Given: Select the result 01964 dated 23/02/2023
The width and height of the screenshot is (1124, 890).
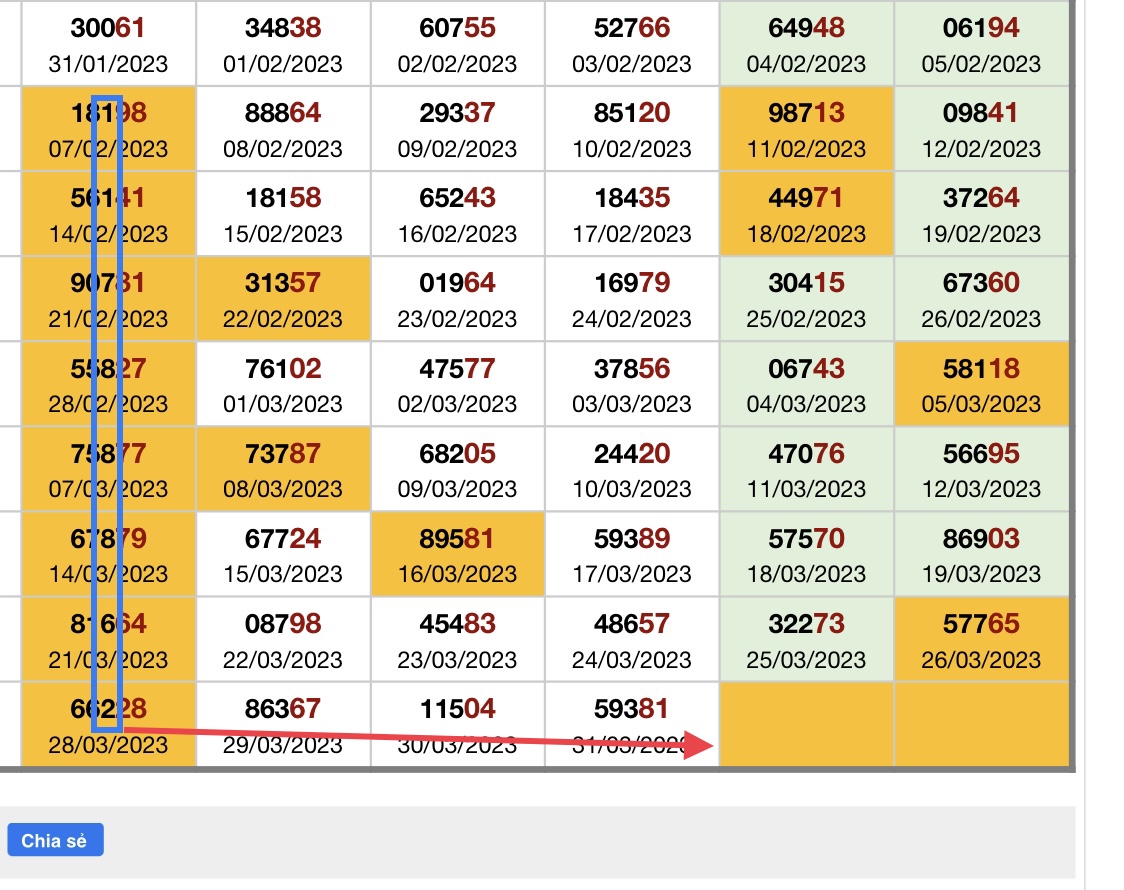Looking at the screenshot, I should 457,299.
